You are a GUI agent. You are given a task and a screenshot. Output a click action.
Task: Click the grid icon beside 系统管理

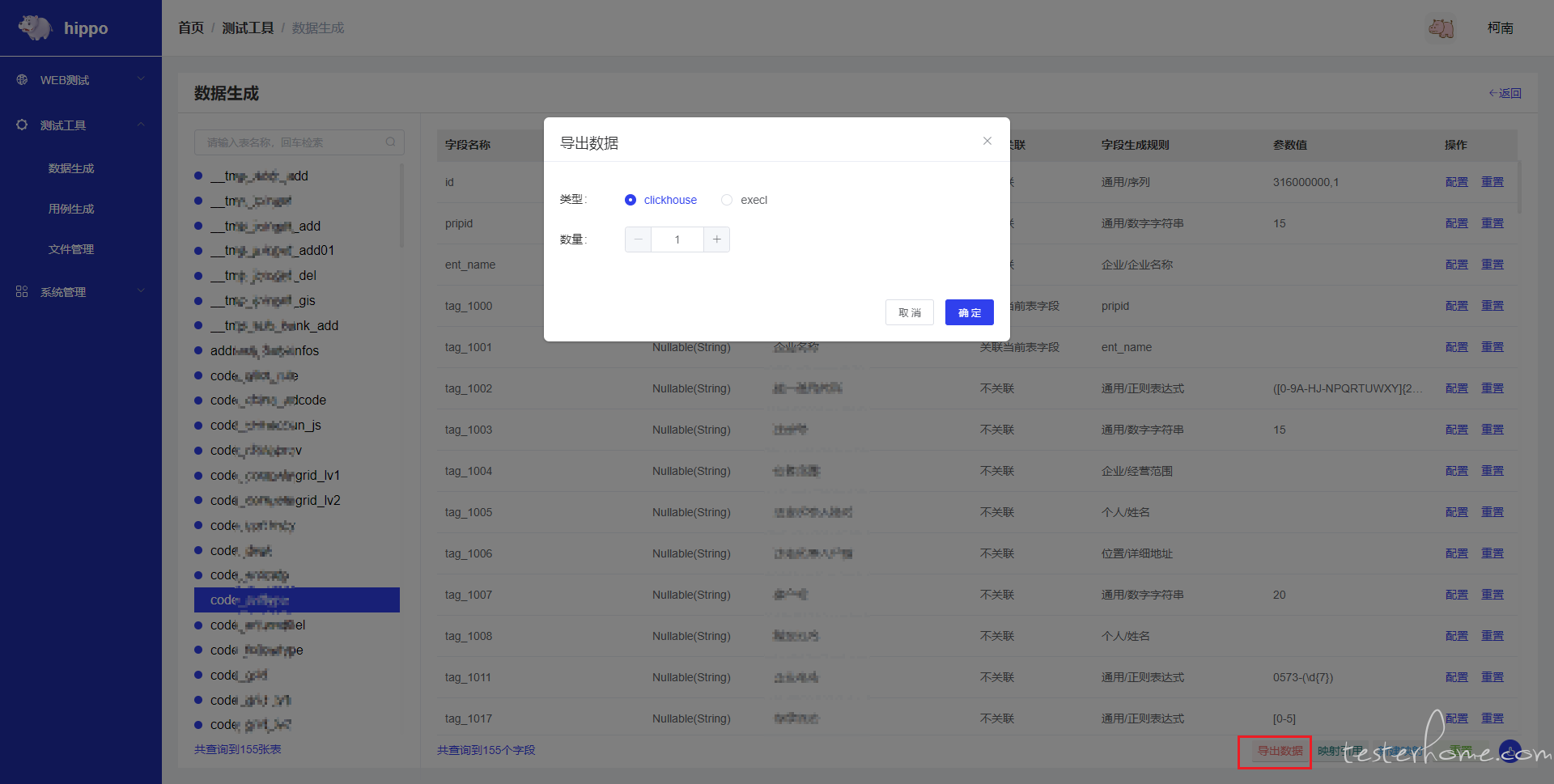click(22, 291)
